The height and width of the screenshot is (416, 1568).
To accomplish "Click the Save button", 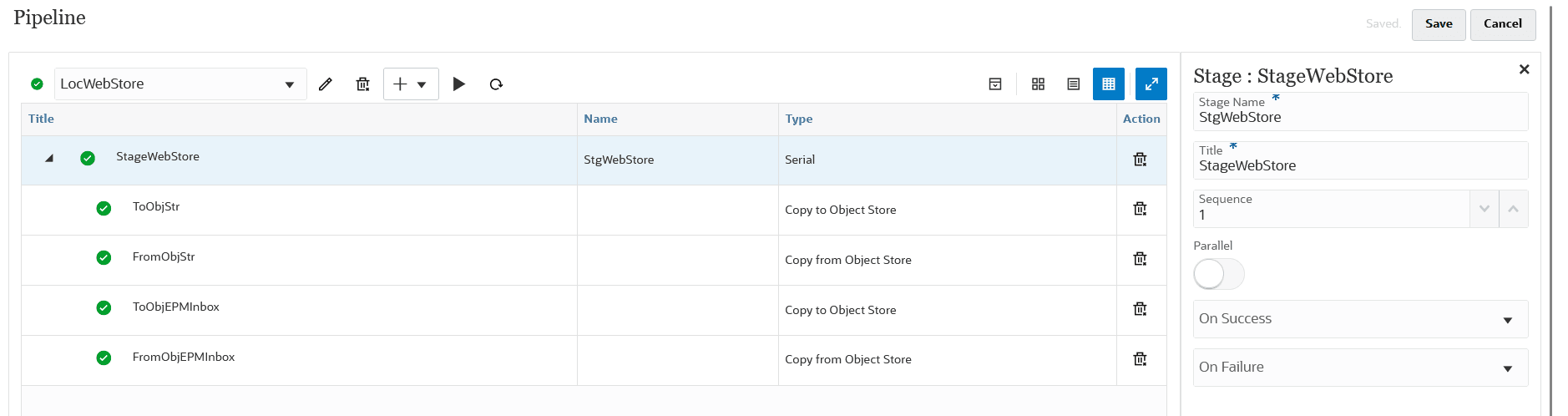I will 1438,24.
